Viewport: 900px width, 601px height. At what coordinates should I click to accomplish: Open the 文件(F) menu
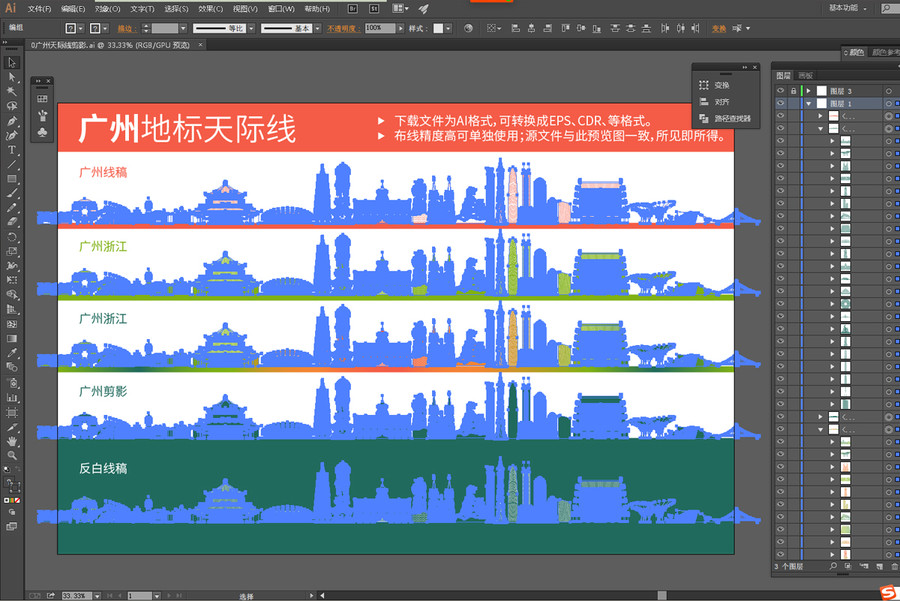tap(39, 9)
